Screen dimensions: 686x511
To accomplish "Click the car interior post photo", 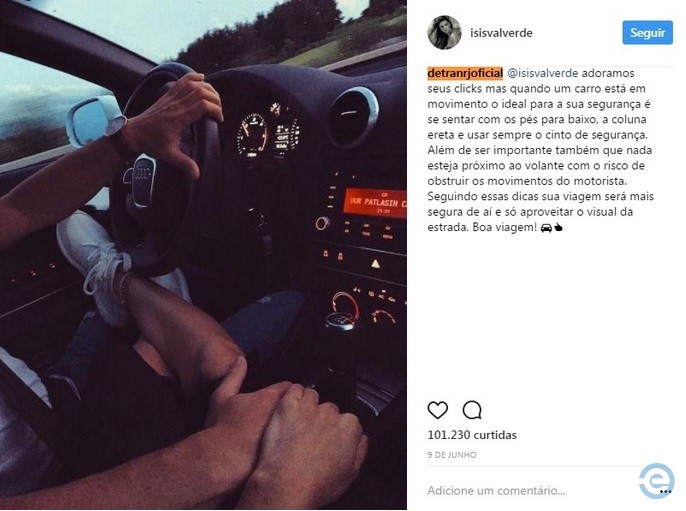I will coord(203,255).
